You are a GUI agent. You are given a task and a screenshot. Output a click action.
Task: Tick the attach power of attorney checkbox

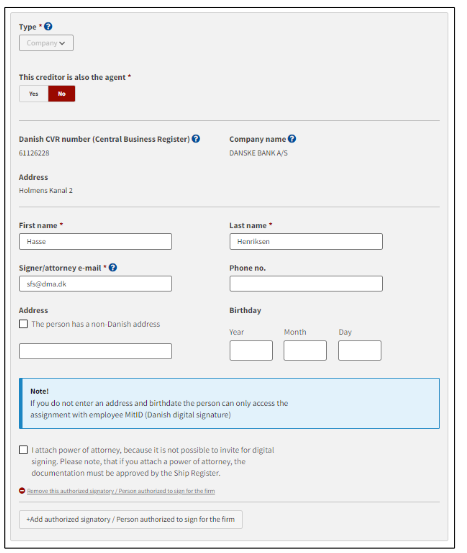[23, 450]
